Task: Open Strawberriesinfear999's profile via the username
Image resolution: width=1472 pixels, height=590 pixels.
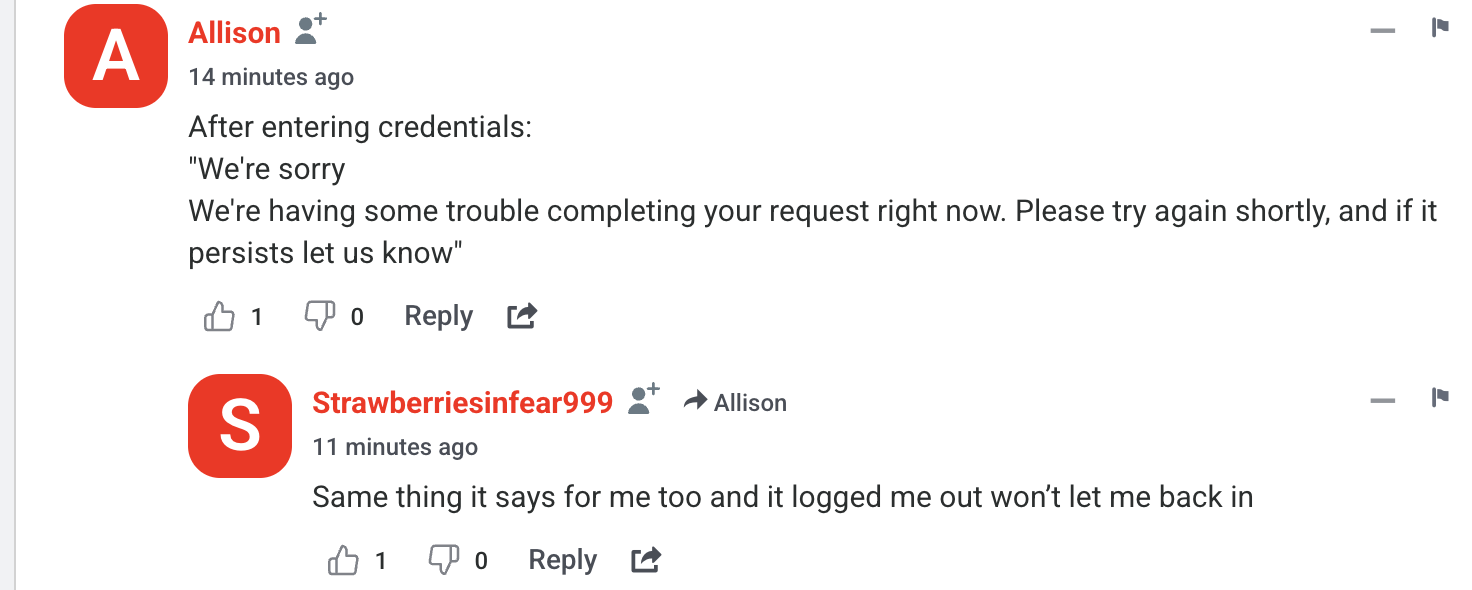Action: (x=462, y=402)
